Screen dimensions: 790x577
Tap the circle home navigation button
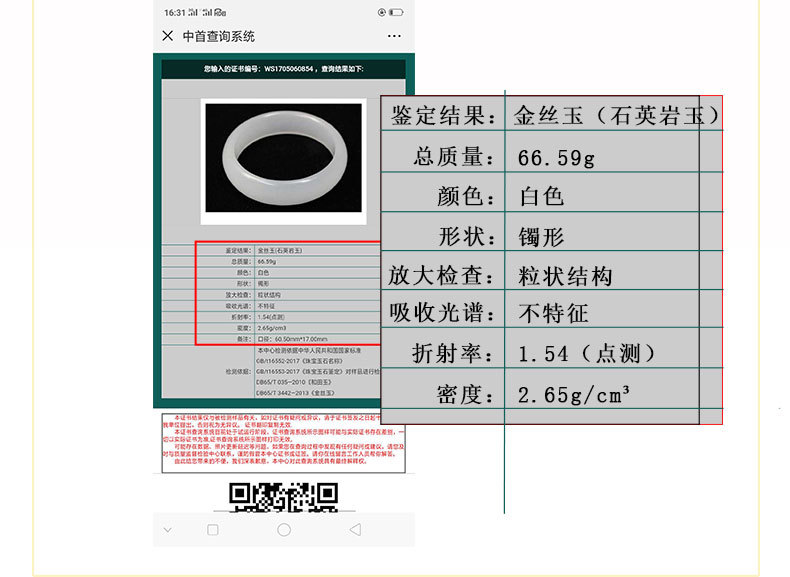pos(284,530)
